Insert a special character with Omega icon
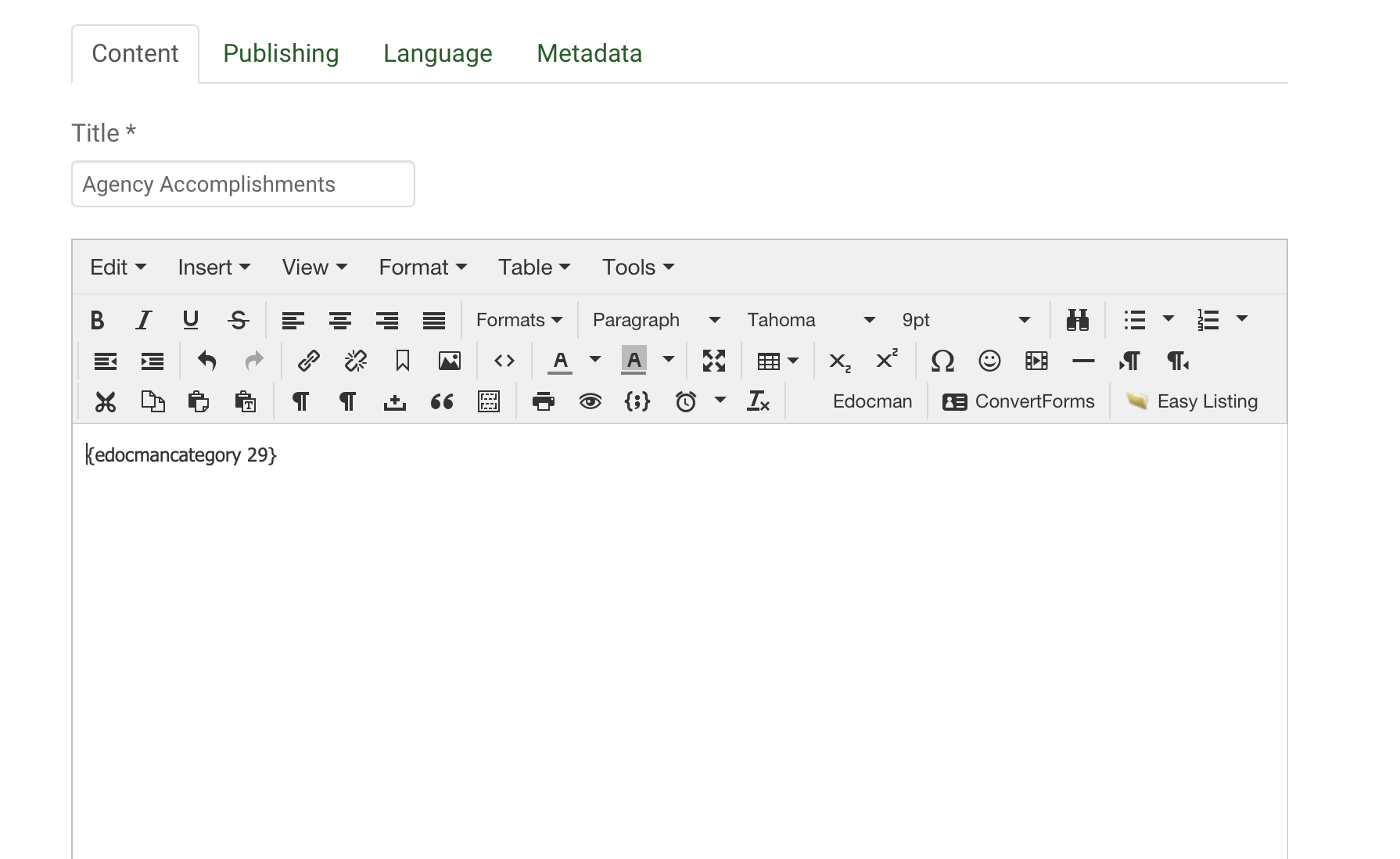The height and width of the screenshot is (859, 1400). pos(942,361)
